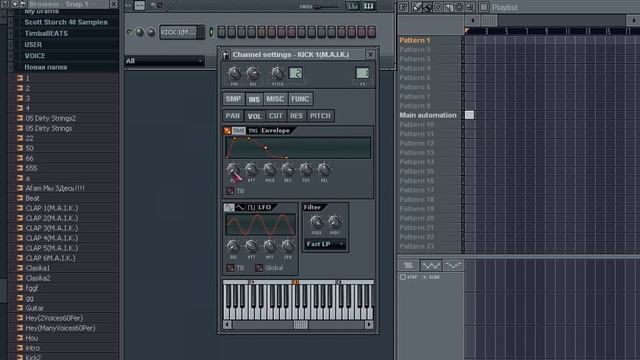Select the pencil draw tool in Playlist

[x=417, y=7]
